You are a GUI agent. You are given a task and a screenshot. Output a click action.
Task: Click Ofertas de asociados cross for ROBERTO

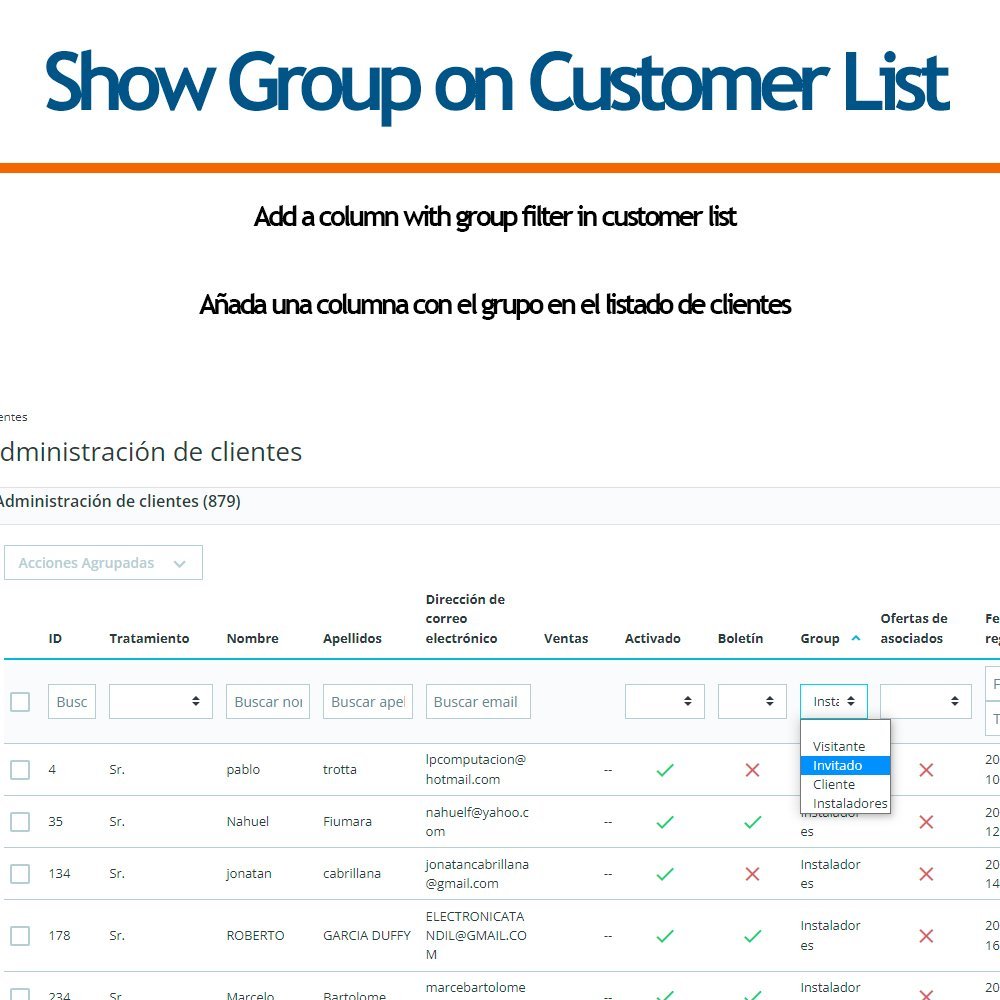point(926,936)
